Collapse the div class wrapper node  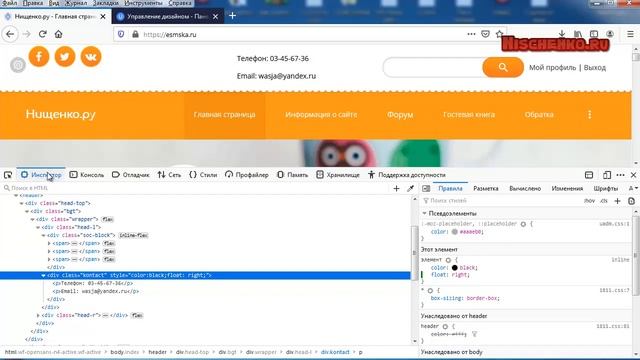(x=32, y=219)
